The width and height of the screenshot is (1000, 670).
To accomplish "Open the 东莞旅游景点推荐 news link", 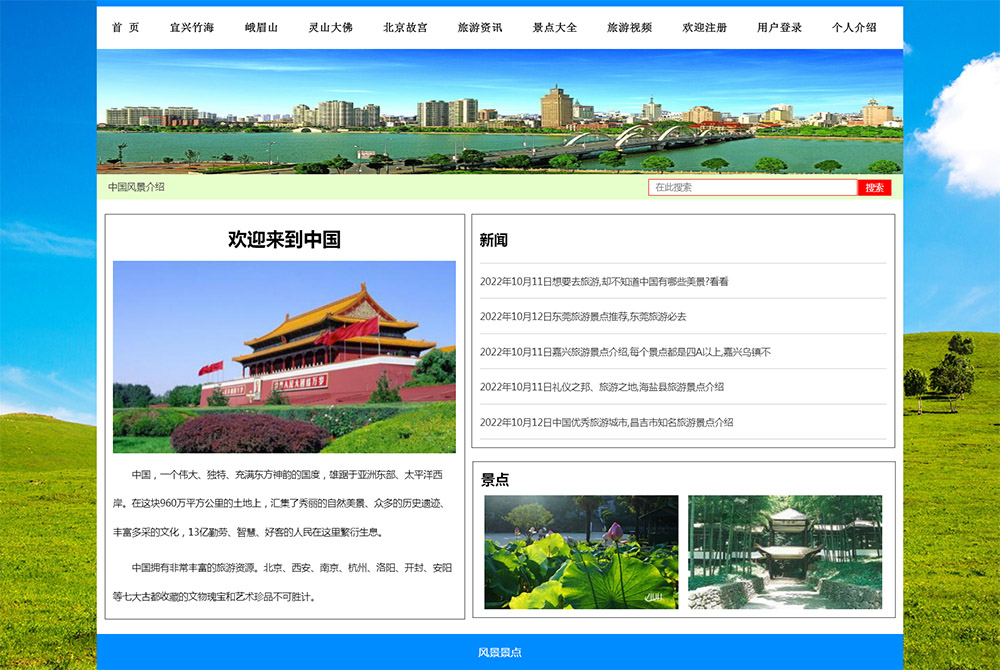I will coord(583,317).
